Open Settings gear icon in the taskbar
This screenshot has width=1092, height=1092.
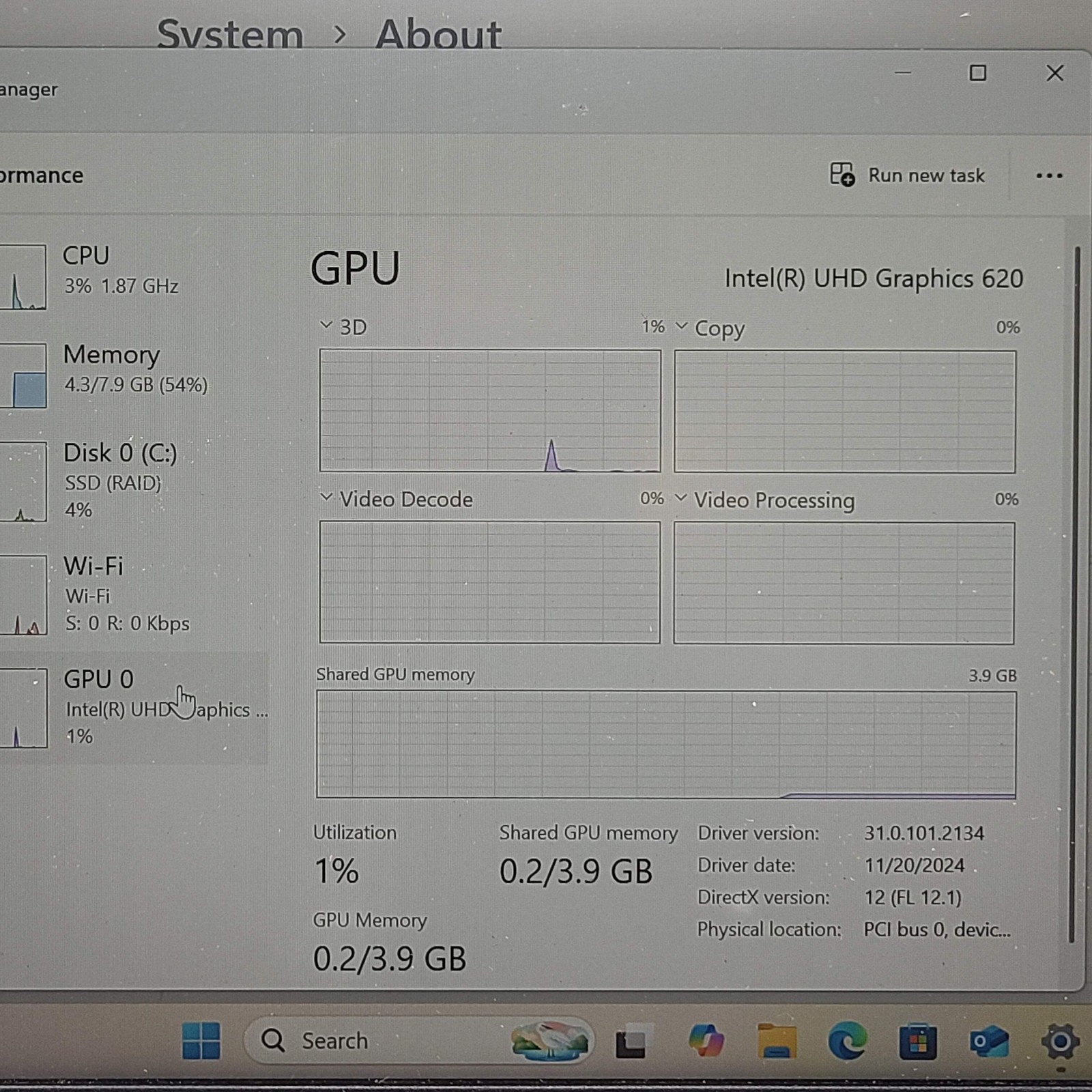click(x=1060, y=1041)
